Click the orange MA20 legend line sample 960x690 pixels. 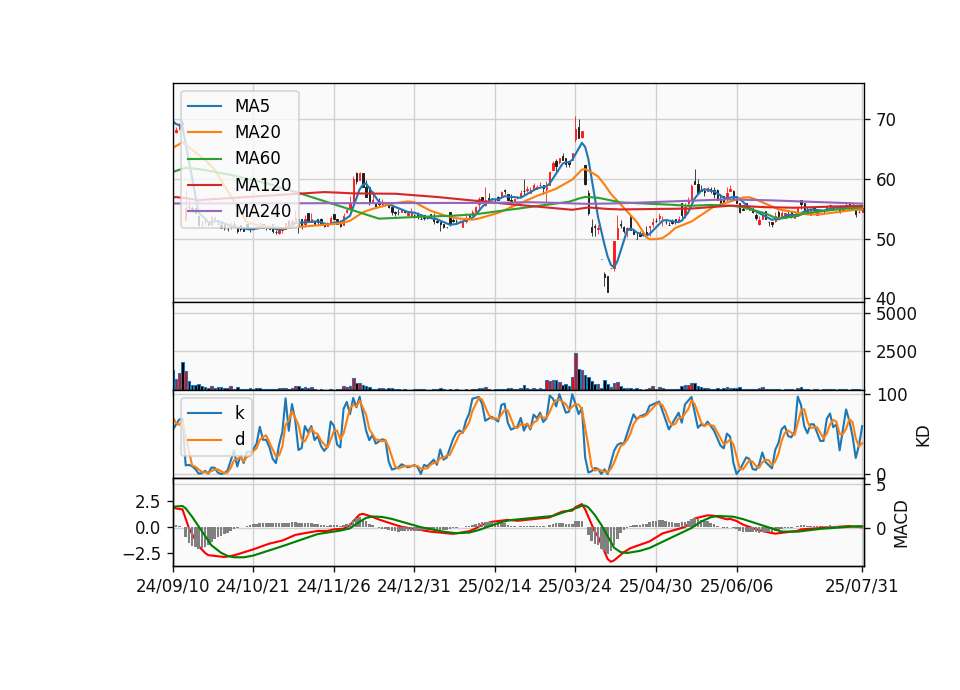click(x=204, y=132)
